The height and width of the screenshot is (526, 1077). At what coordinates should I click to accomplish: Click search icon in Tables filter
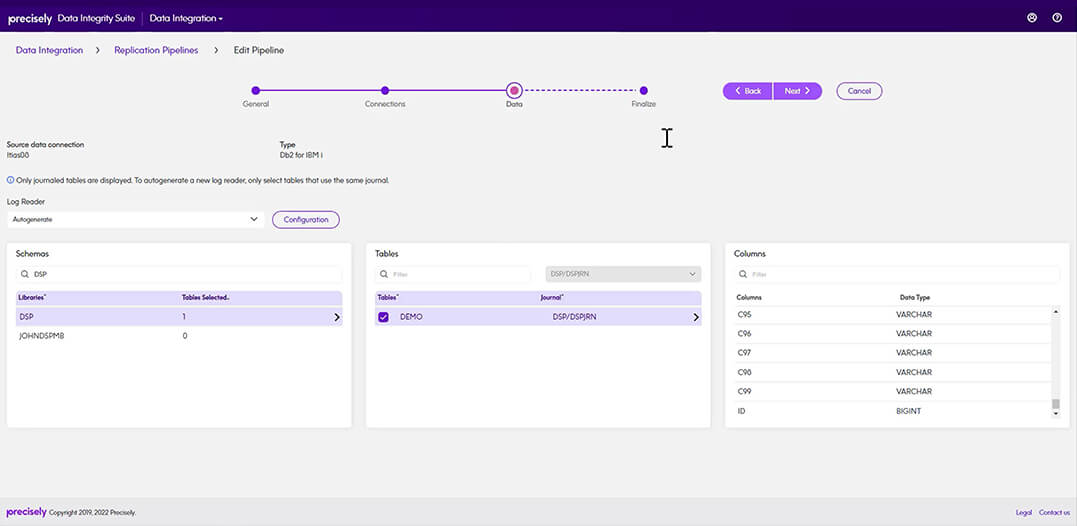(x=384, y=274)
